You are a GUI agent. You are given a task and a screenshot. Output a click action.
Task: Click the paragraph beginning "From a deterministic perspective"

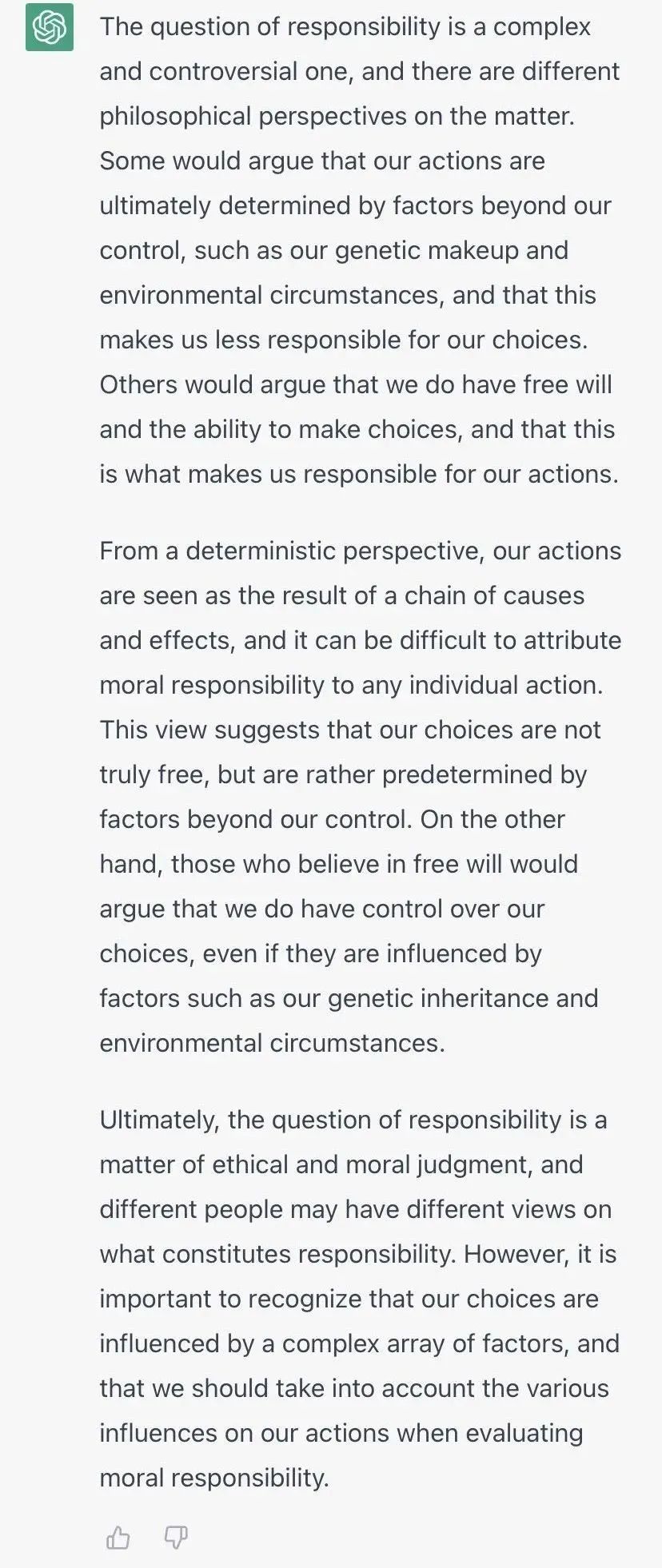pyautogui.click(x=360, y=797)
